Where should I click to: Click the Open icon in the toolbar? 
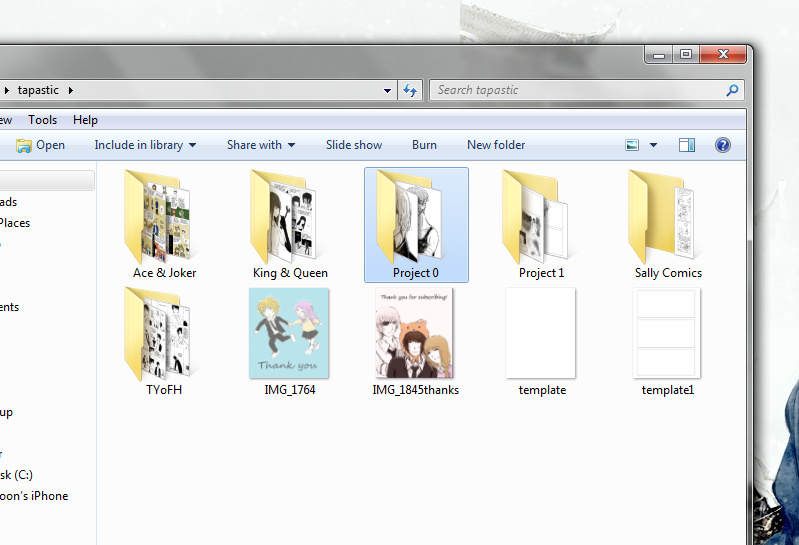pyautogui.click(x=23, y=146)
